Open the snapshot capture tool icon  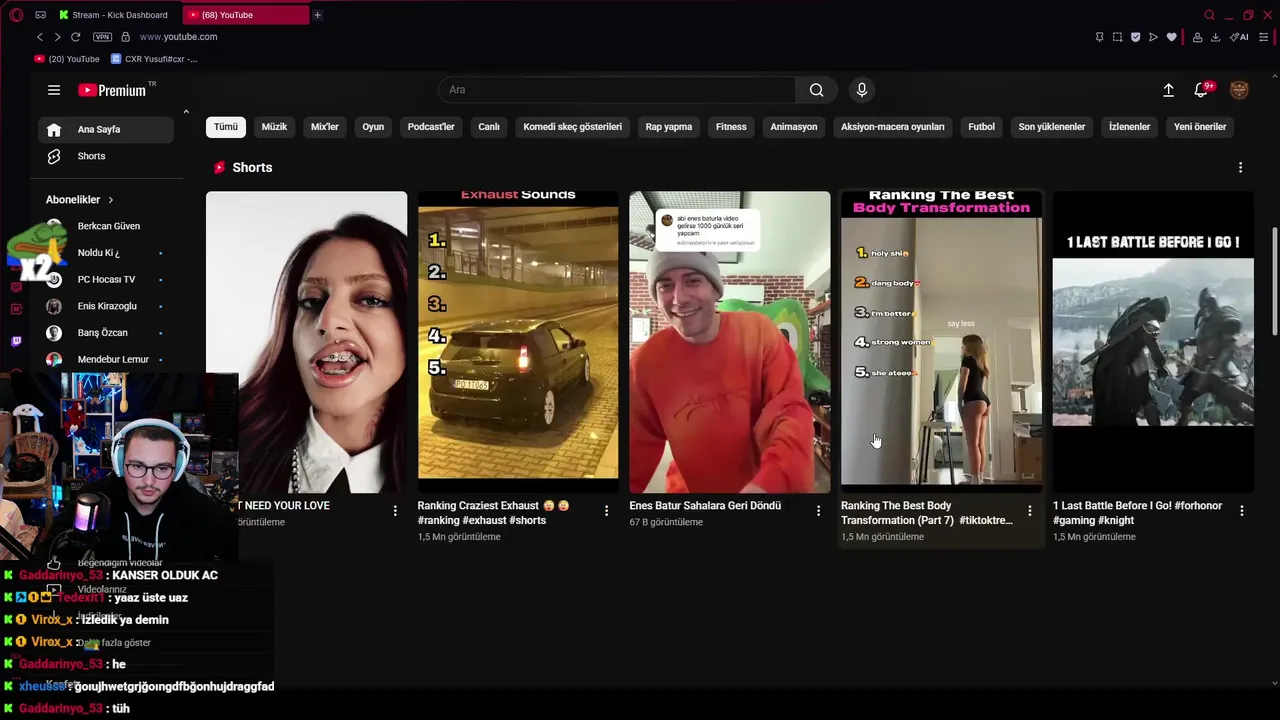point(1117,37)
